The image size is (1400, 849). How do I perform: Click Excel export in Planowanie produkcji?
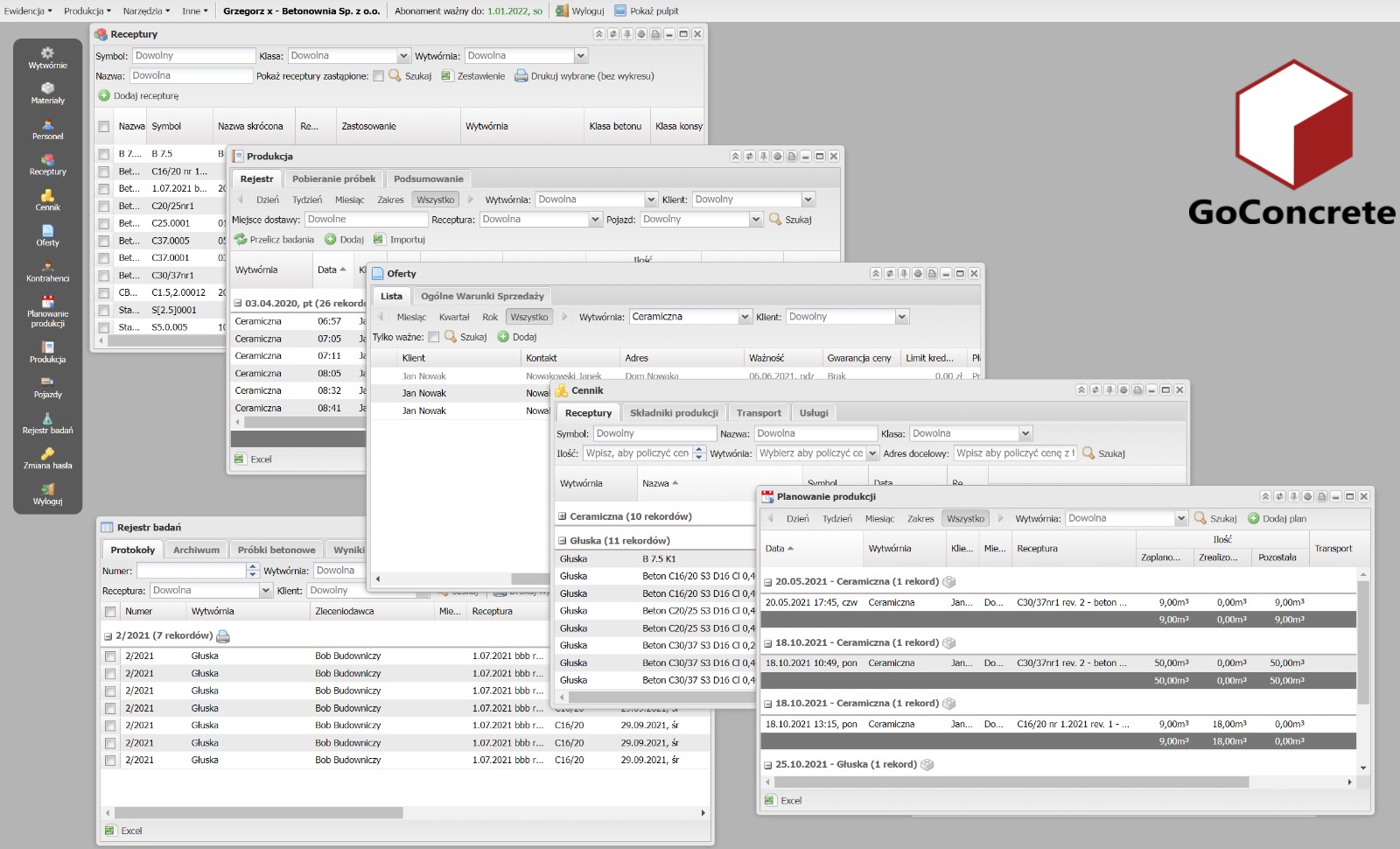[783, 800]
